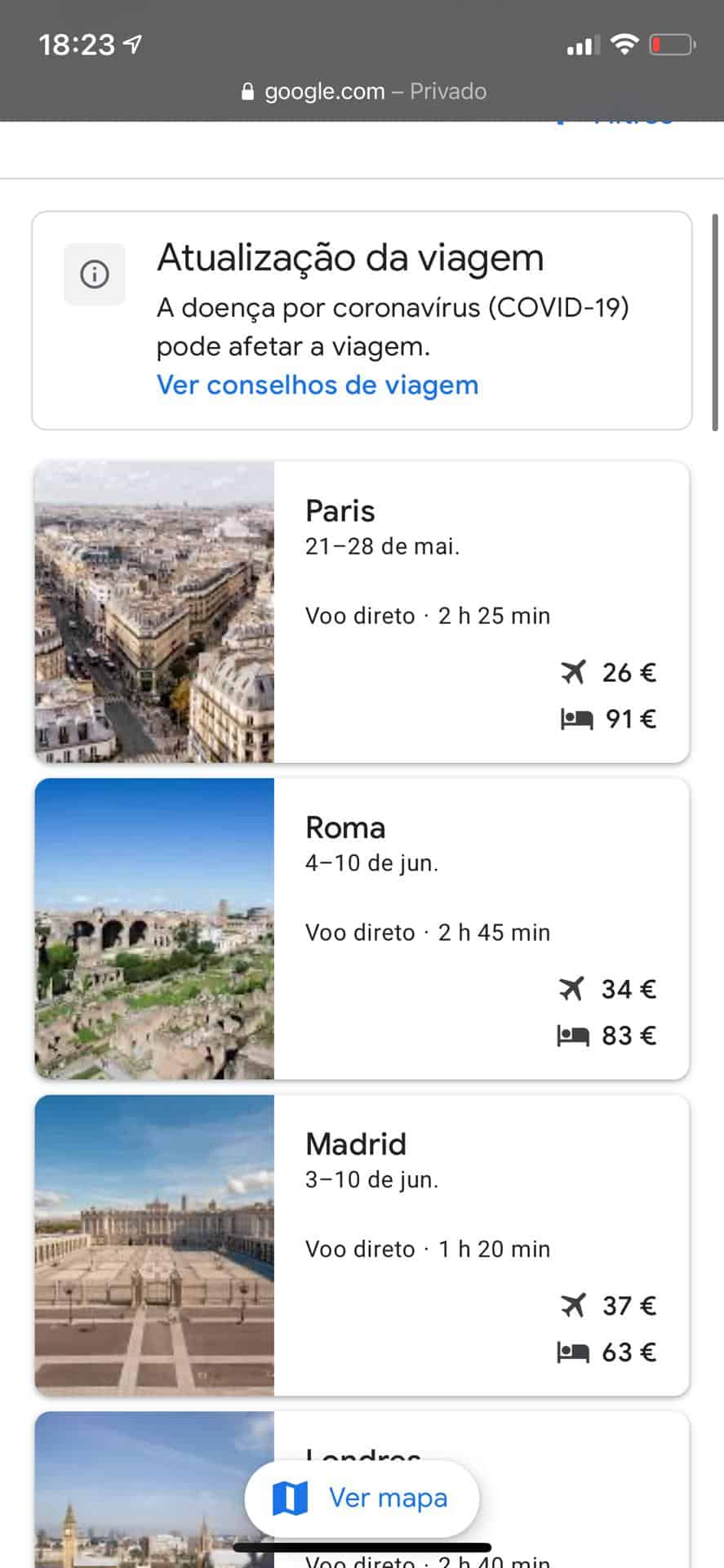
Task: Select the Madrid destination title
Action: [356, 1144]
